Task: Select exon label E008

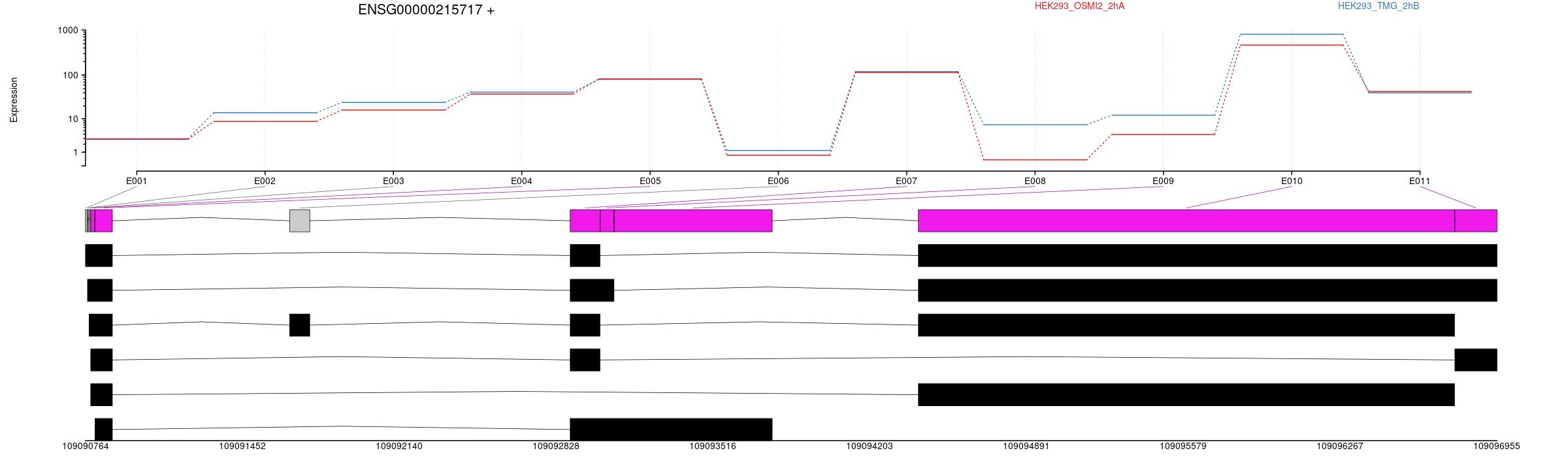Action: click(x=1035, y=181)
